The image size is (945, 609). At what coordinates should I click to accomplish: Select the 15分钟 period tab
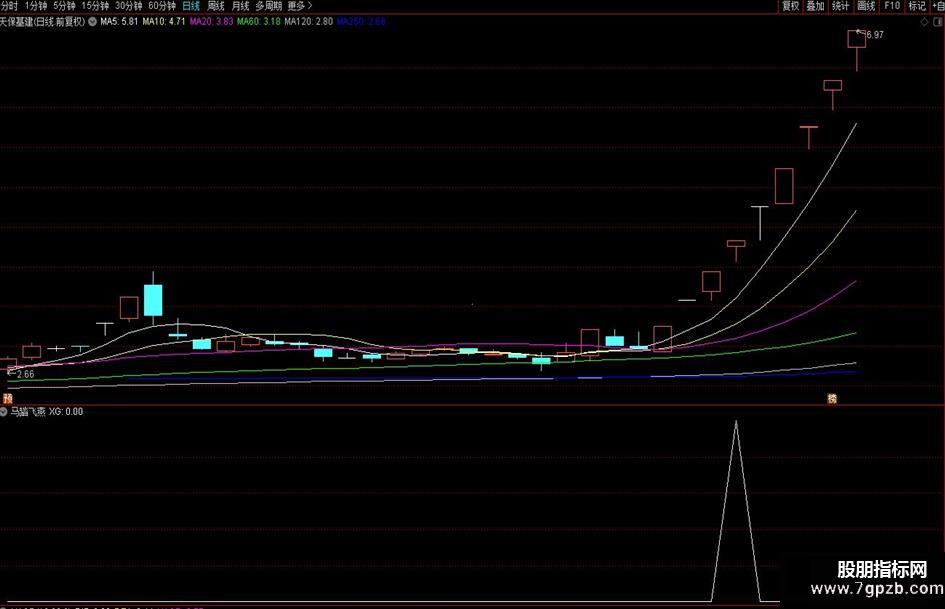coord(95,6)
